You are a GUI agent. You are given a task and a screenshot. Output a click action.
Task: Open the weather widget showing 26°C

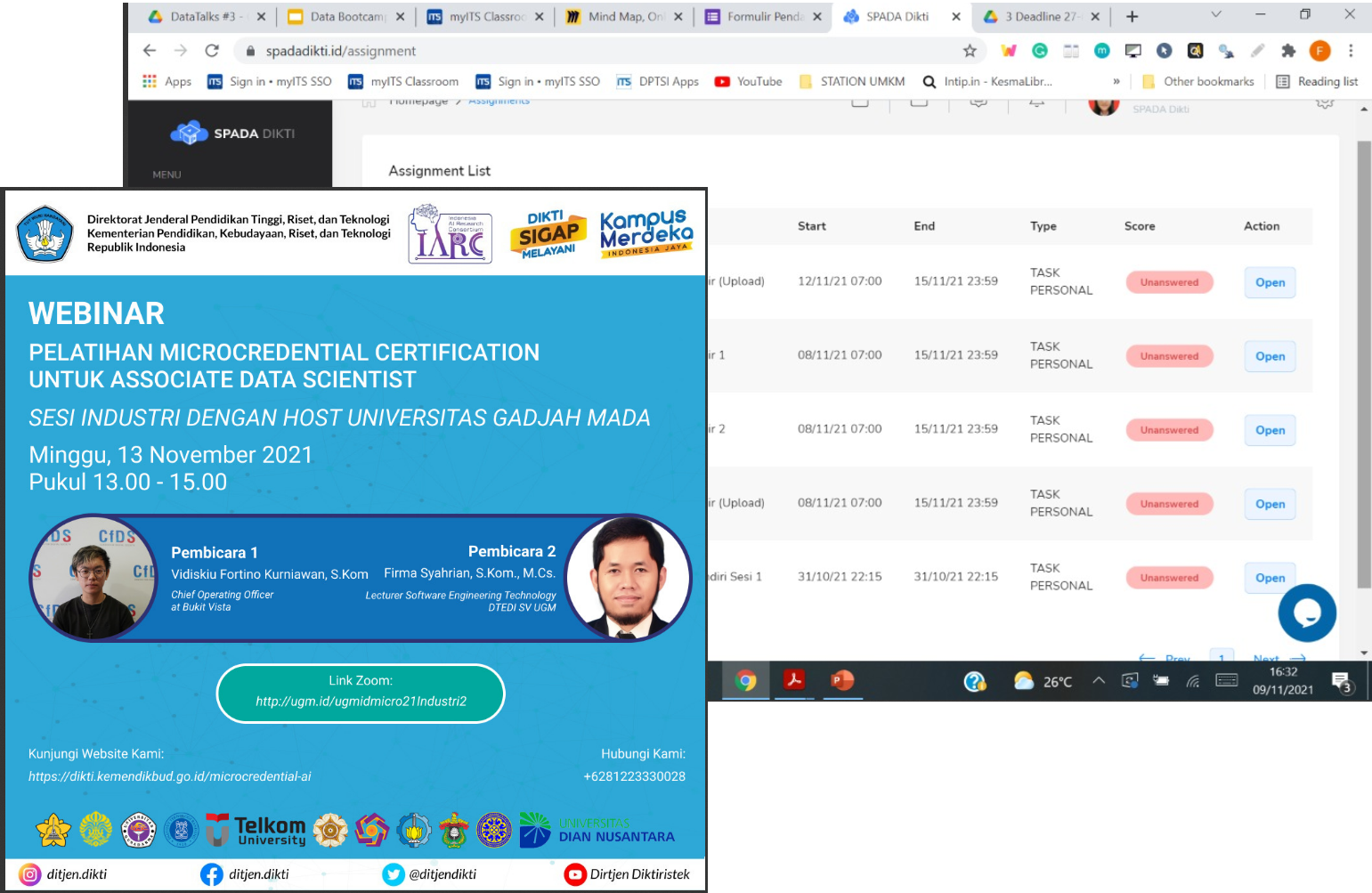click(1043, 681)
